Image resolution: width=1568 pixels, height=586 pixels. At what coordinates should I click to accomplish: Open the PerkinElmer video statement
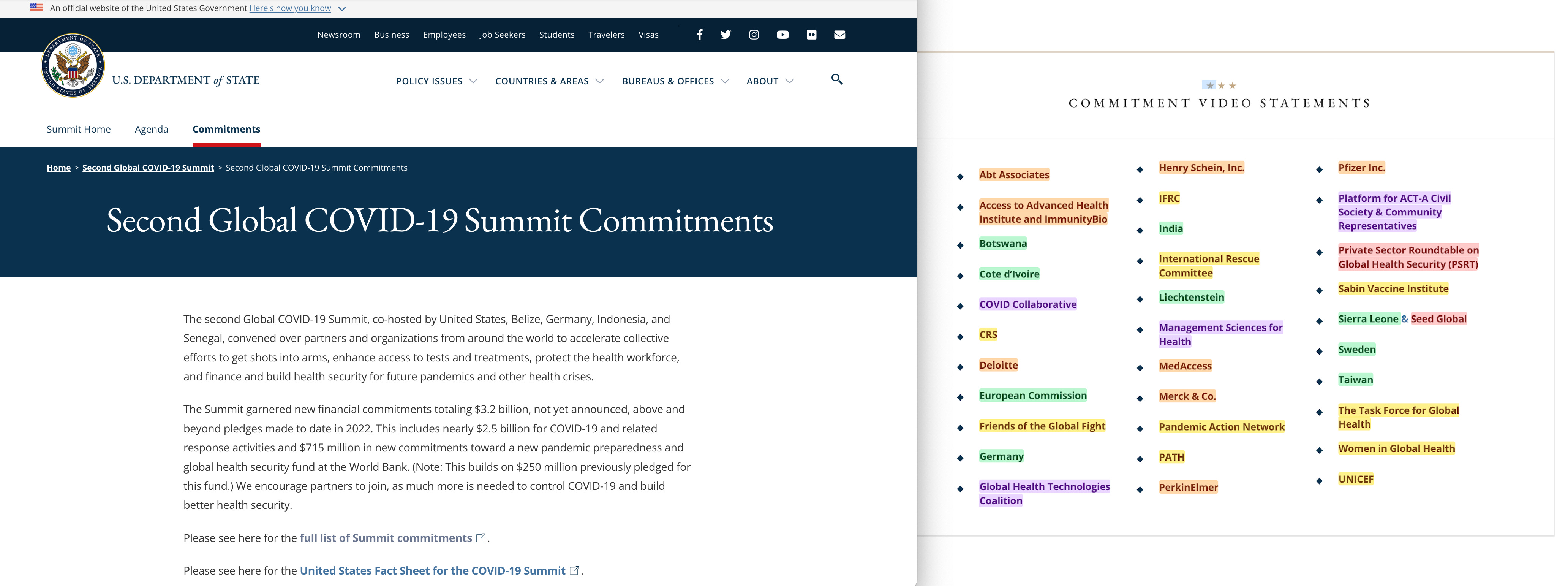[1188, 487]
